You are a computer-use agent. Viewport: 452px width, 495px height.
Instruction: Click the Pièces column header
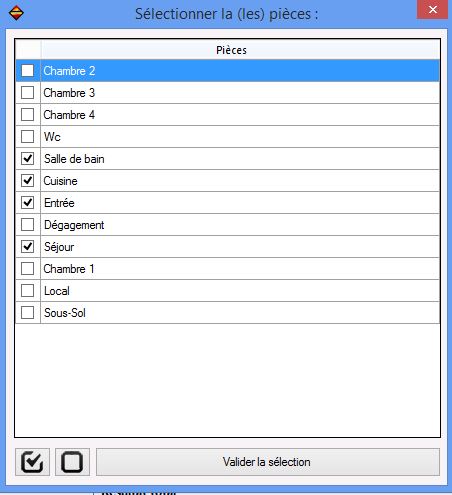[240, 50]
